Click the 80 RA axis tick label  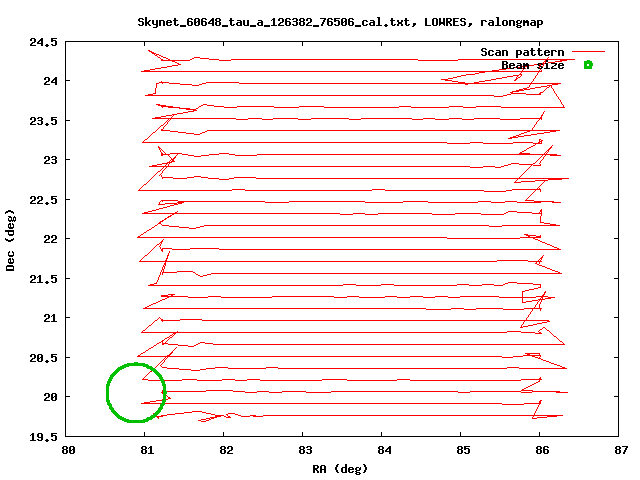(68, 450)
